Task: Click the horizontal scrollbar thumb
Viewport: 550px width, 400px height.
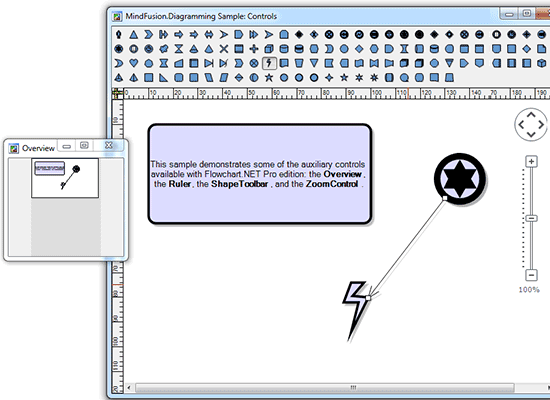Action: 325,387
